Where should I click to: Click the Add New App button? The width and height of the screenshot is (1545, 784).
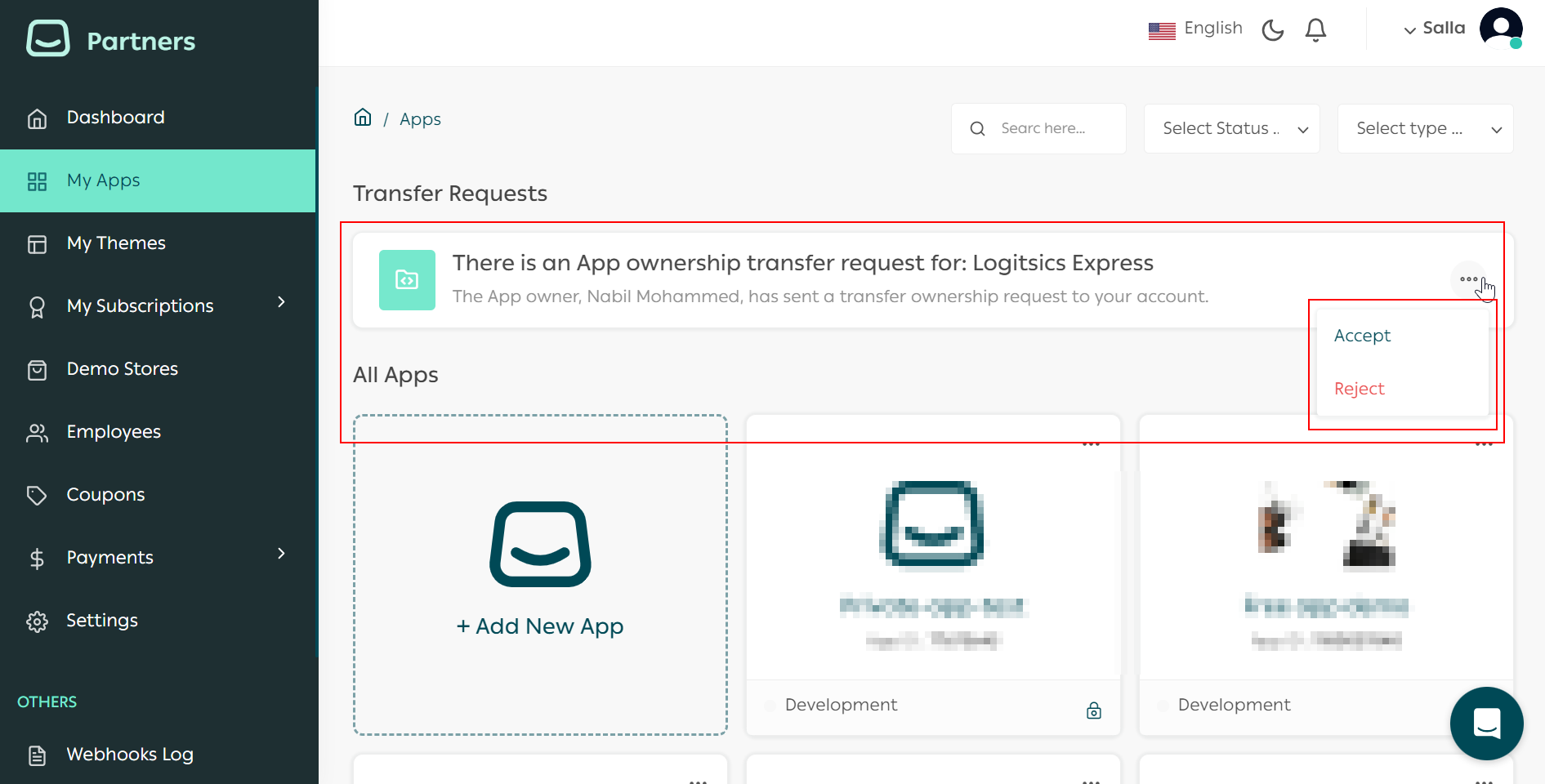(x=539, y=573)
